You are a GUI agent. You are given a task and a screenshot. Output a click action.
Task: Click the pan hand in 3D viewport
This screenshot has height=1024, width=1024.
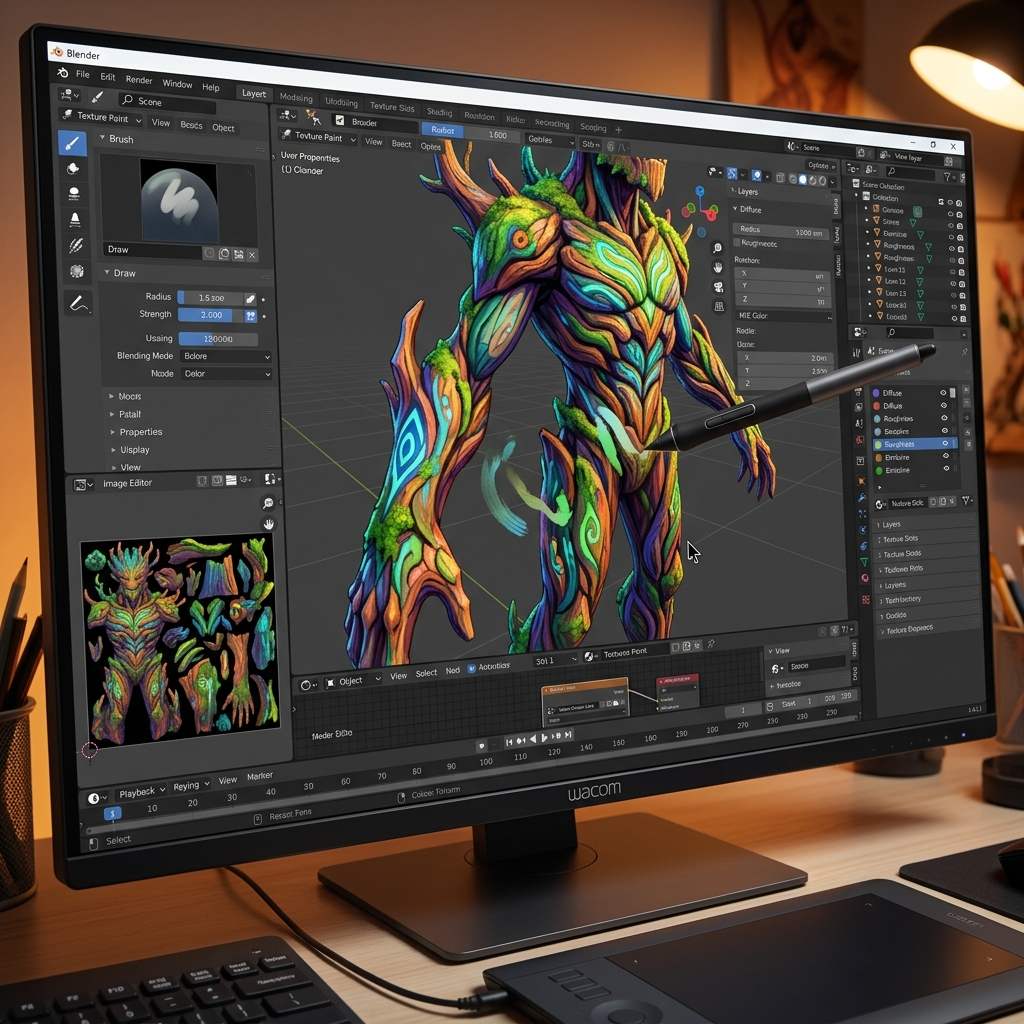click(x=718, y=267)
